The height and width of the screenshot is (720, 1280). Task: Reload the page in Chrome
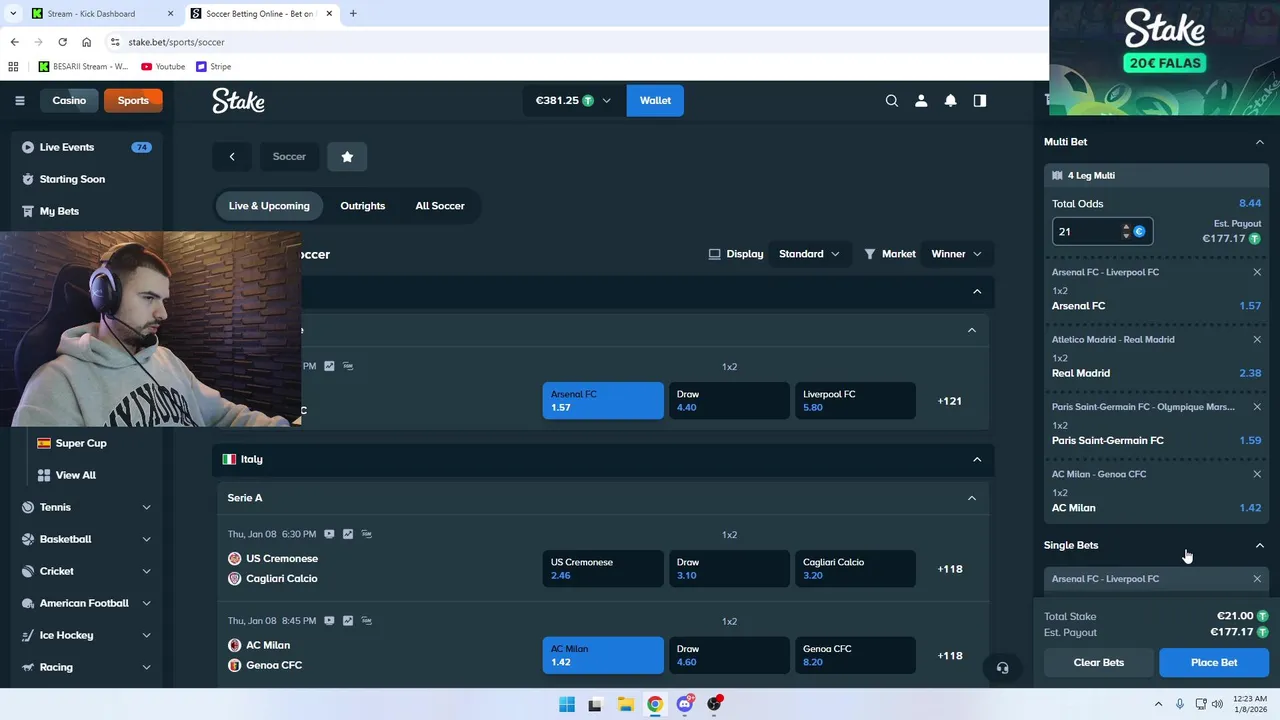coord(62,42)
